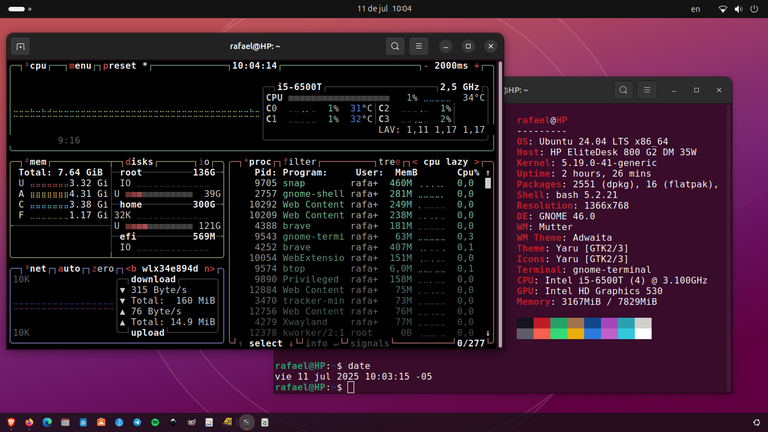Toggle process 'tree' view
768x432 pixels.
click(x=389, y=162)
